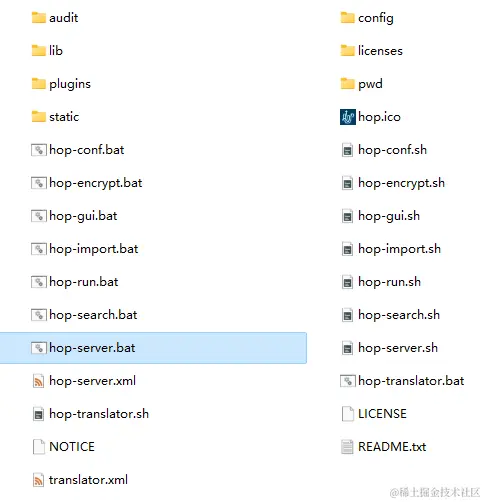Click the hop-conf.sh script icon
The height and width of the screenshot is (502, 484).
pyautogui.click(x=347, y=150)
